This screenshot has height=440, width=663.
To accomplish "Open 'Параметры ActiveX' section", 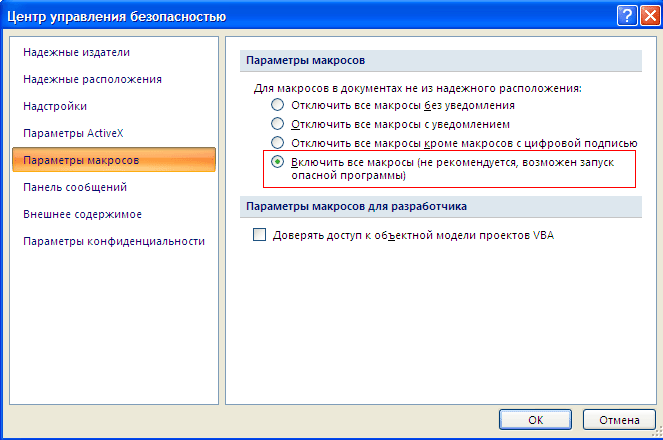I will coord(73,133).
